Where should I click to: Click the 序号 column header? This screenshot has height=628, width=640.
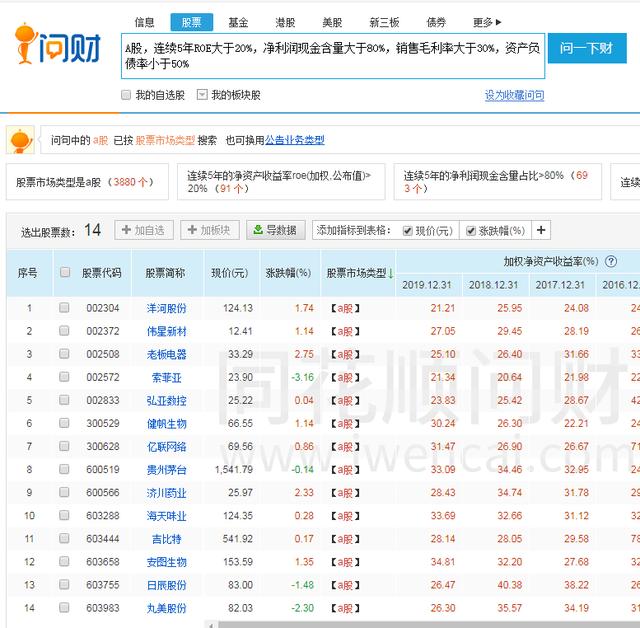[27, 273]
